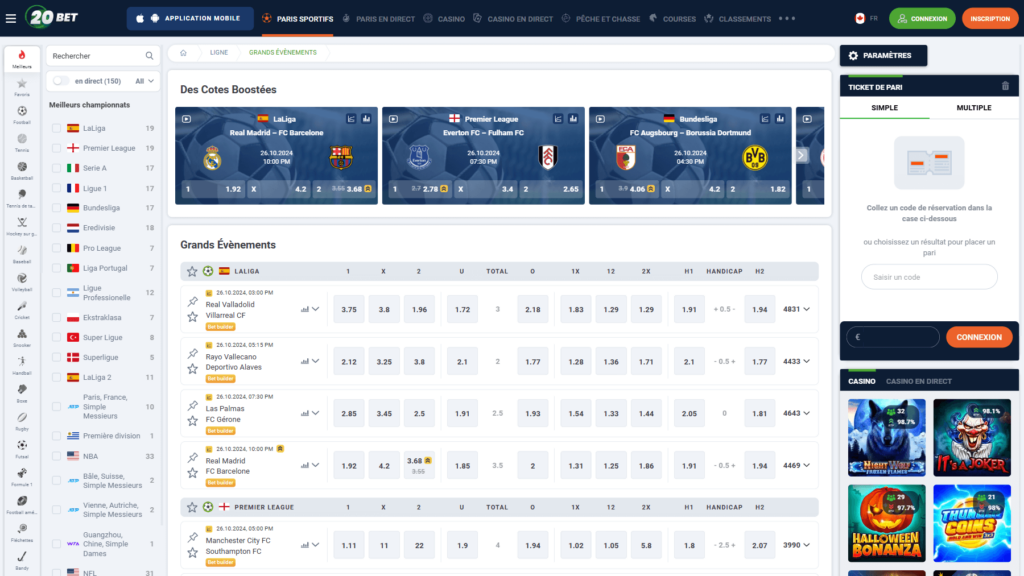Click the search magnifier icon
The width and height of the screenshot is (1024, 576).
pos(149,56)
